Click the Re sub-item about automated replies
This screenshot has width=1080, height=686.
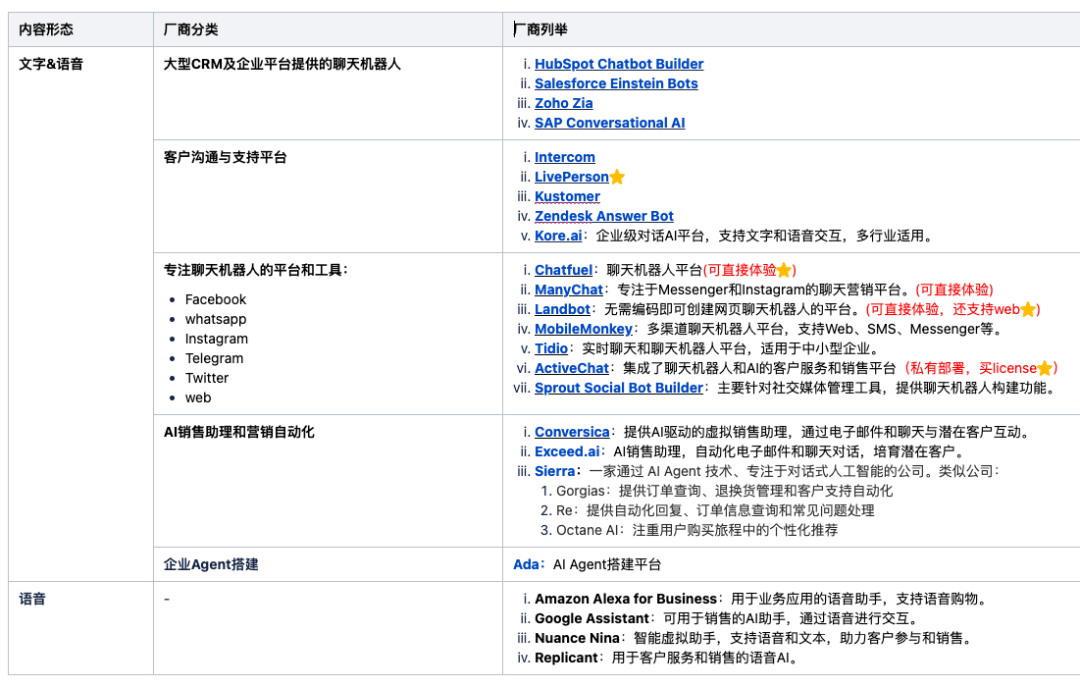[715, 510]
